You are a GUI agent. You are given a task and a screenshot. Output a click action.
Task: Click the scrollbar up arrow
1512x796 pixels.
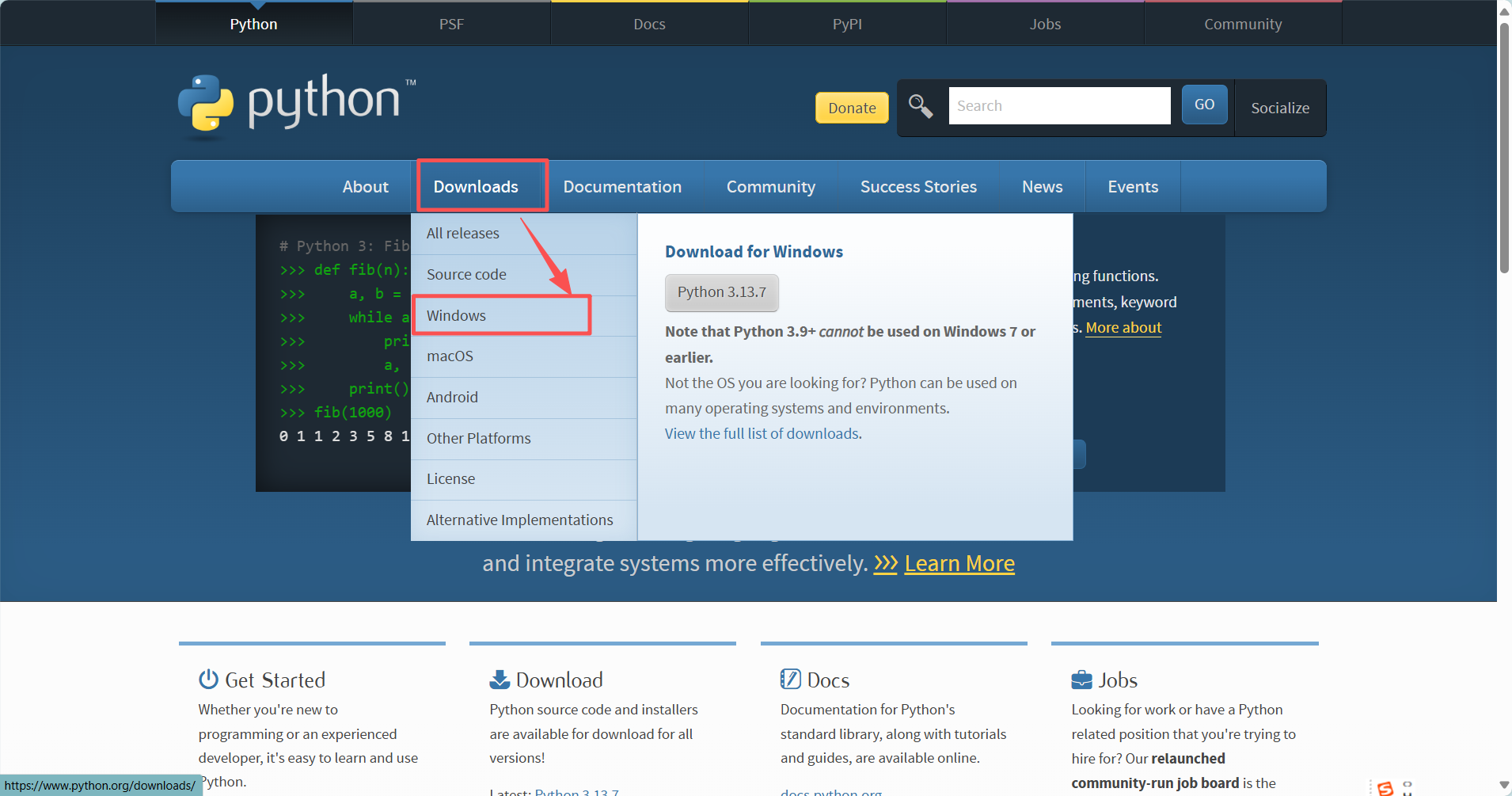(1504, 10)
